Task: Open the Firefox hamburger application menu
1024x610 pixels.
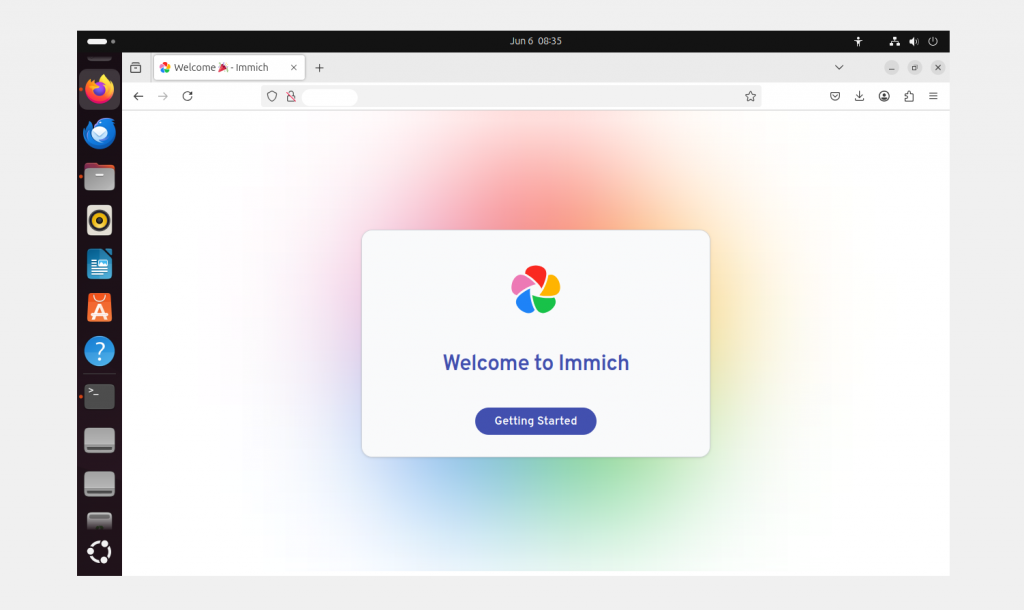Action: point(933,97)
